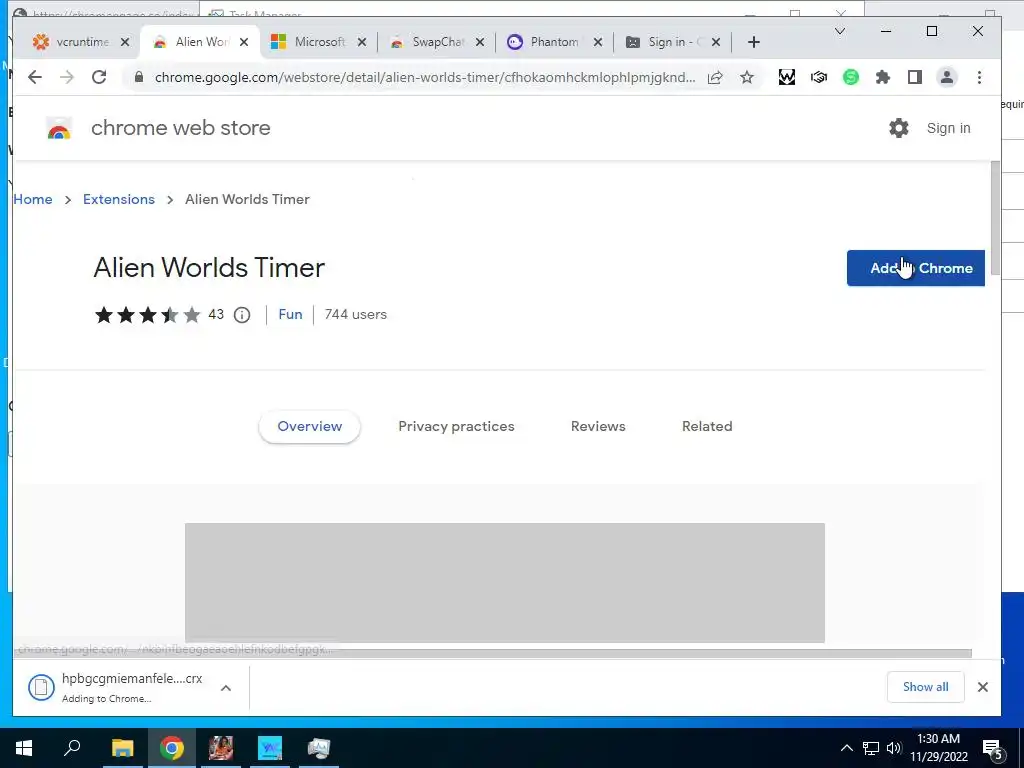The image size is (1024, 768).
Task: Open a new tab with the plus button
Action: [x=754, y=42]
